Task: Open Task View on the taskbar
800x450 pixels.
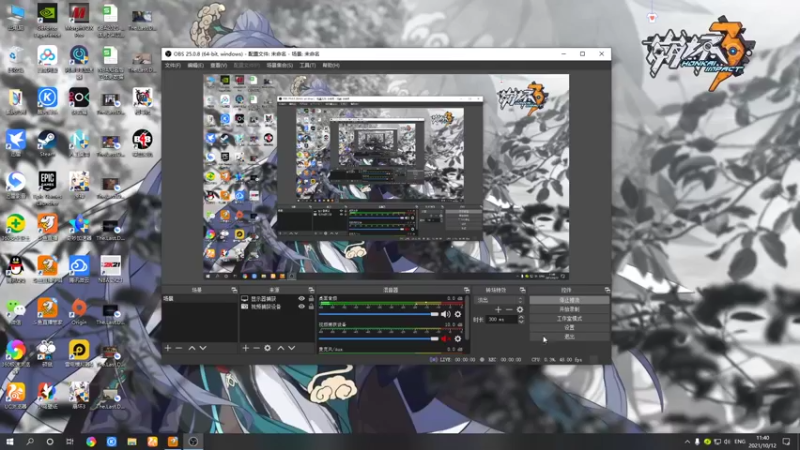Action: coord(70,441)
